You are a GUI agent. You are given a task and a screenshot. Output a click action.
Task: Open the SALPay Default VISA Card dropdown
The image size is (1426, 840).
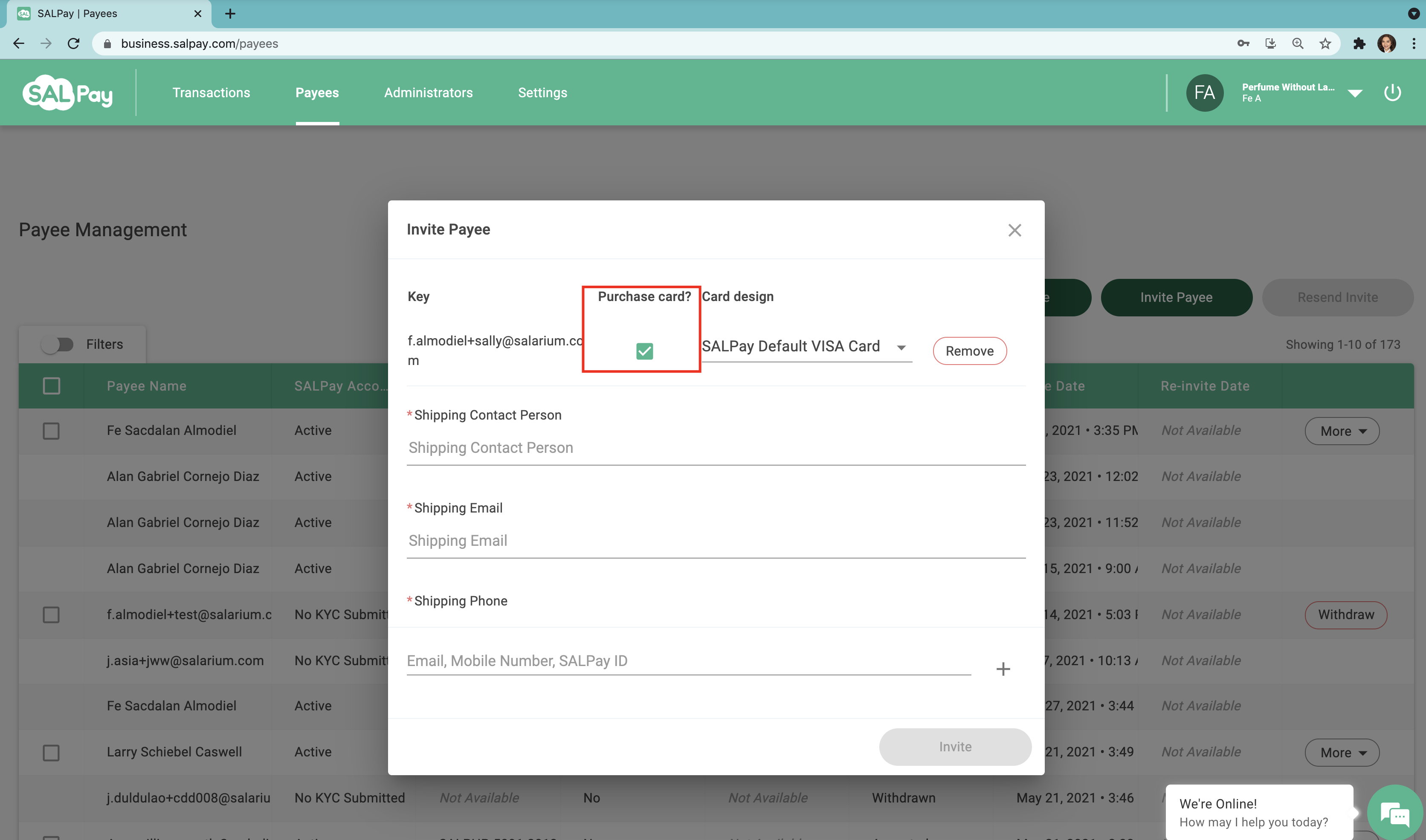[806, 346]
